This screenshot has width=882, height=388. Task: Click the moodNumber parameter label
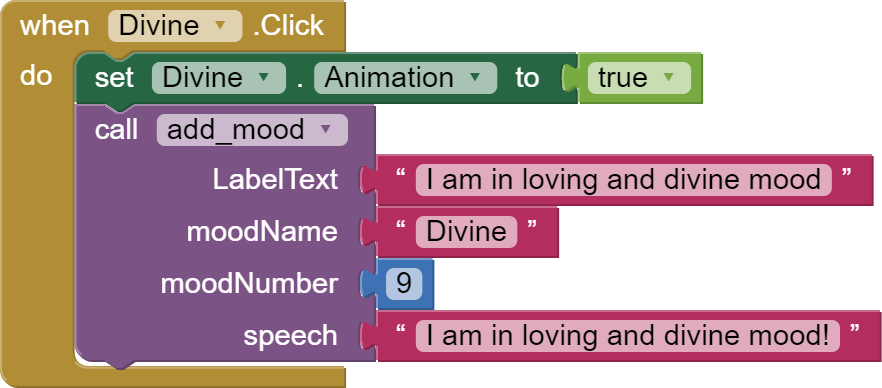[x=249, y=284]
